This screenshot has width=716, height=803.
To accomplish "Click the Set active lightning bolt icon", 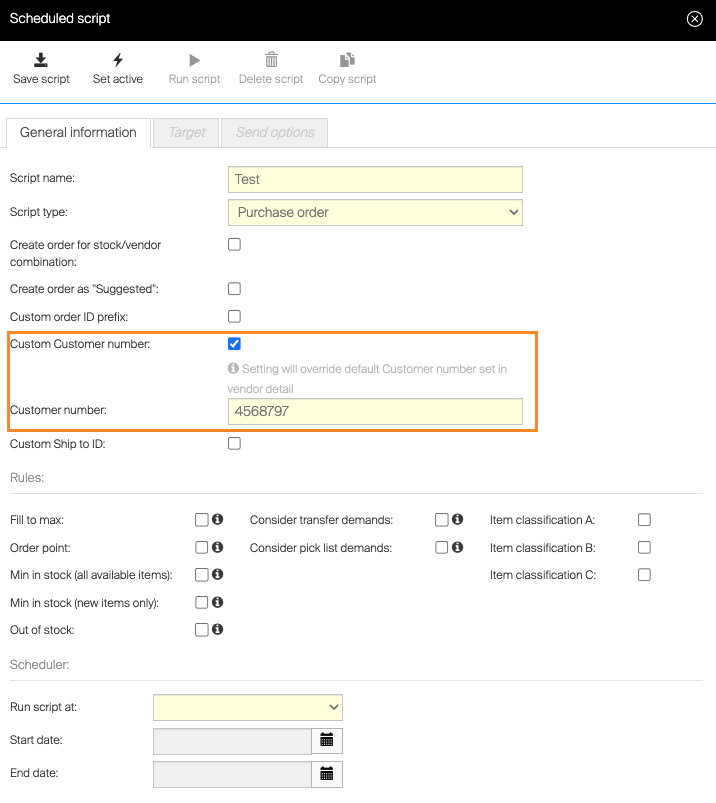I will click(118, 60).
